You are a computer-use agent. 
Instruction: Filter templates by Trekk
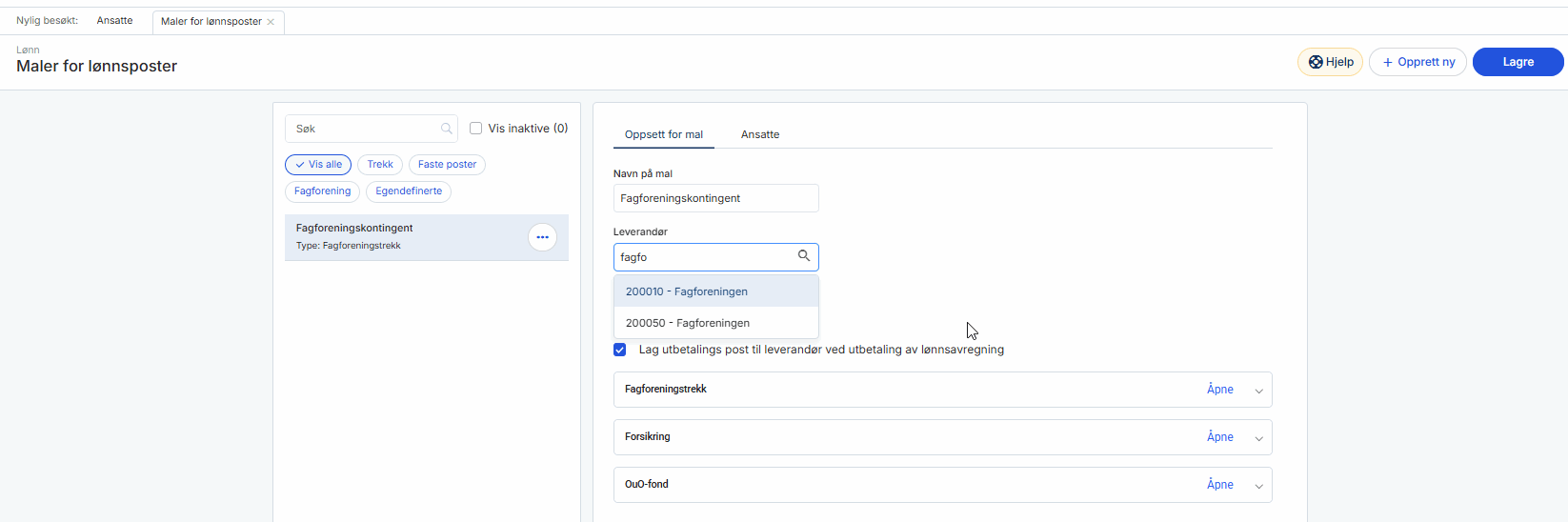click(x=380, y=165)
